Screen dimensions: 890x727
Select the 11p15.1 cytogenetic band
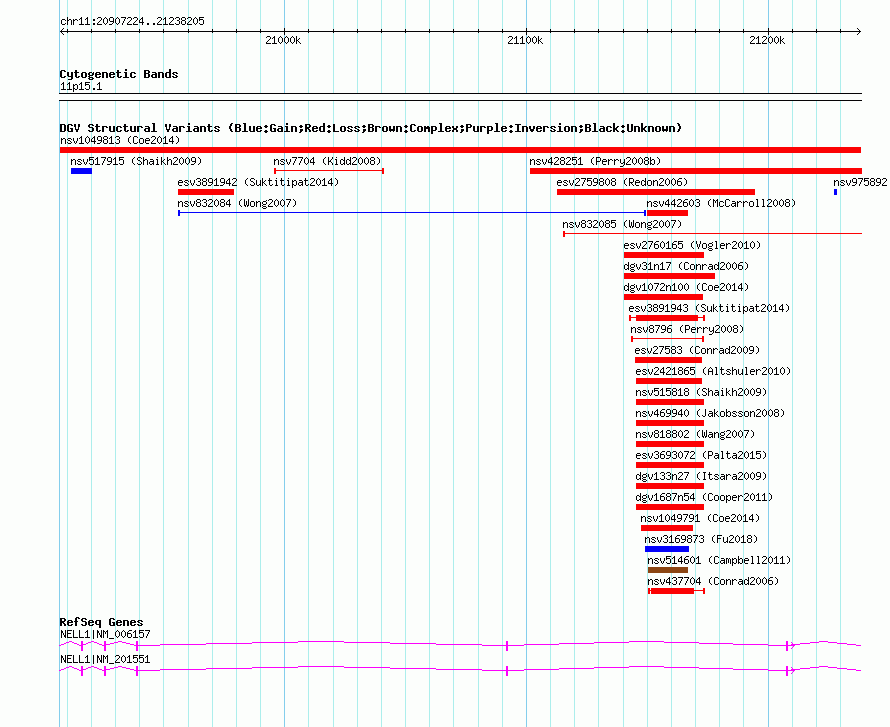[x=81, y=87]
